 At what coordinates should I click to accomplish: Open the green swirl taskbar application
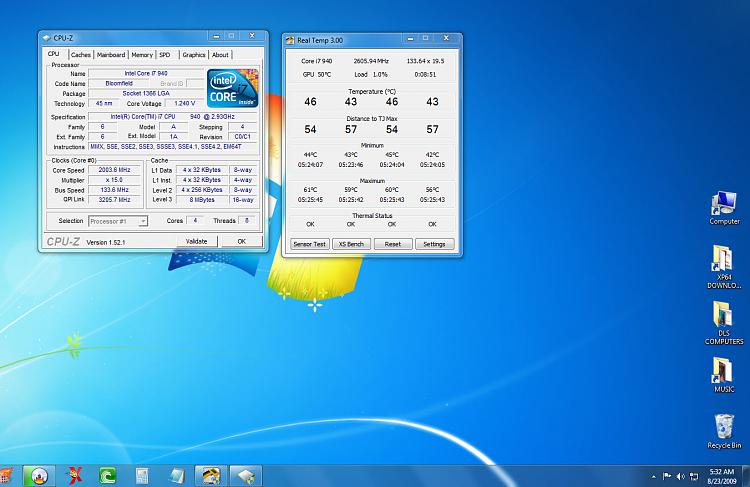108,476
